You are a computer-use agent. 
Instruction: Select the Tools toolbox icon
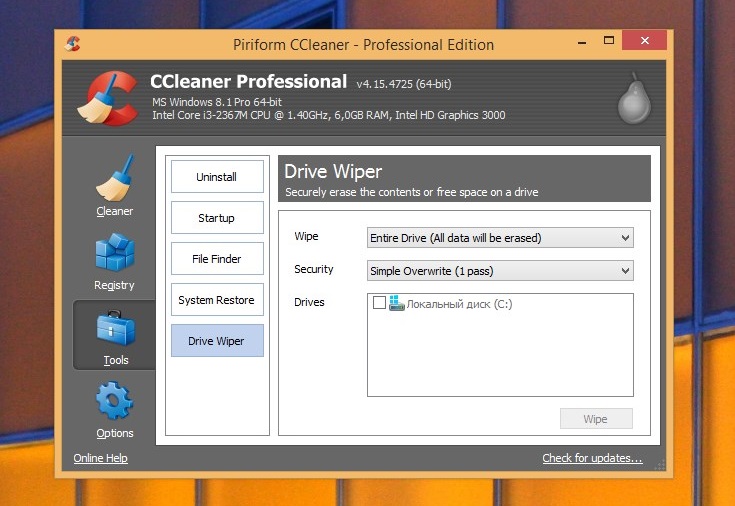(114, 328)
